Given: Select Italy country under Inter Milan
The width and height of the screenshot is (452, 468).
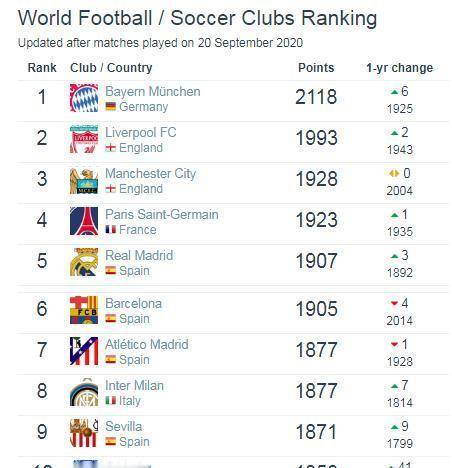Looking at the screenshot, I should 130,401.
